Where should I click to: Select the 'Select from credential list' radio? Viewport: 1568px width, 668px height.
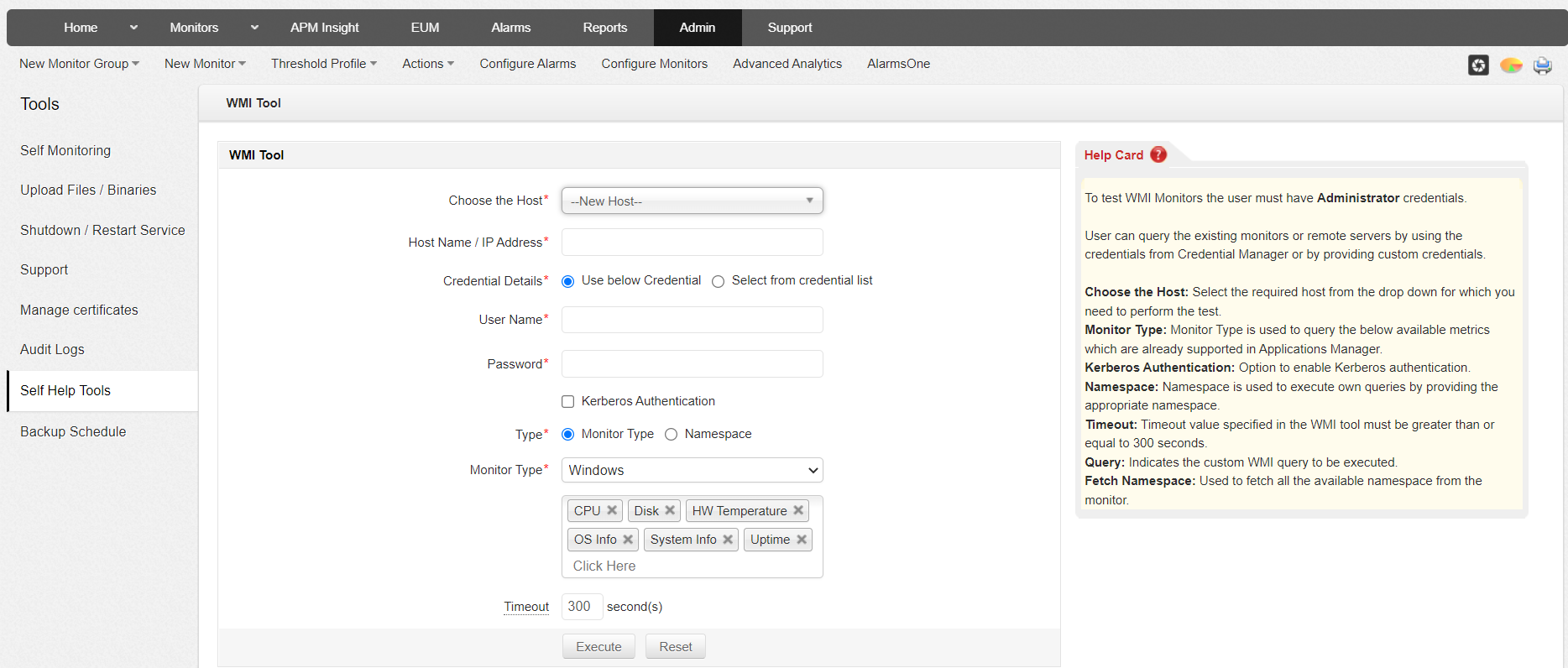719,281
